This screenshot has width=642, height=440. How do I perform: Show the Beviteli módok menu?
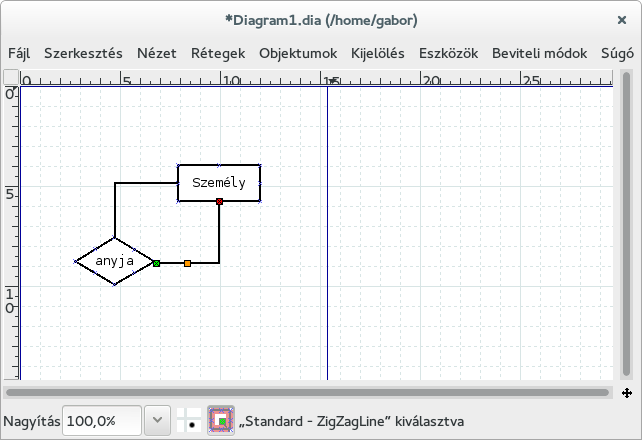(539, 53)
